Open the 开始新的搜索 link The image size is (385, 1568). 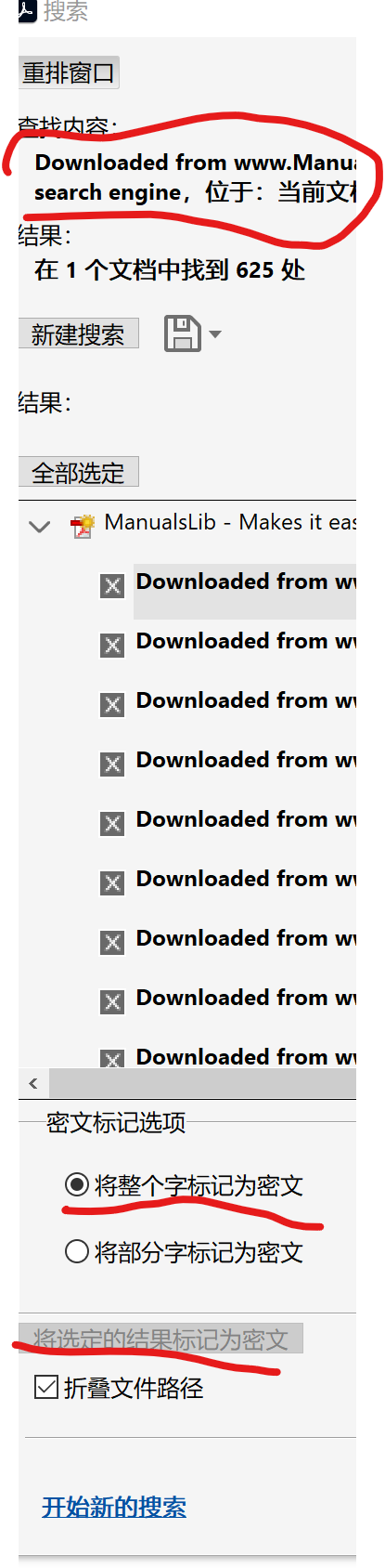coord(114,1506)
